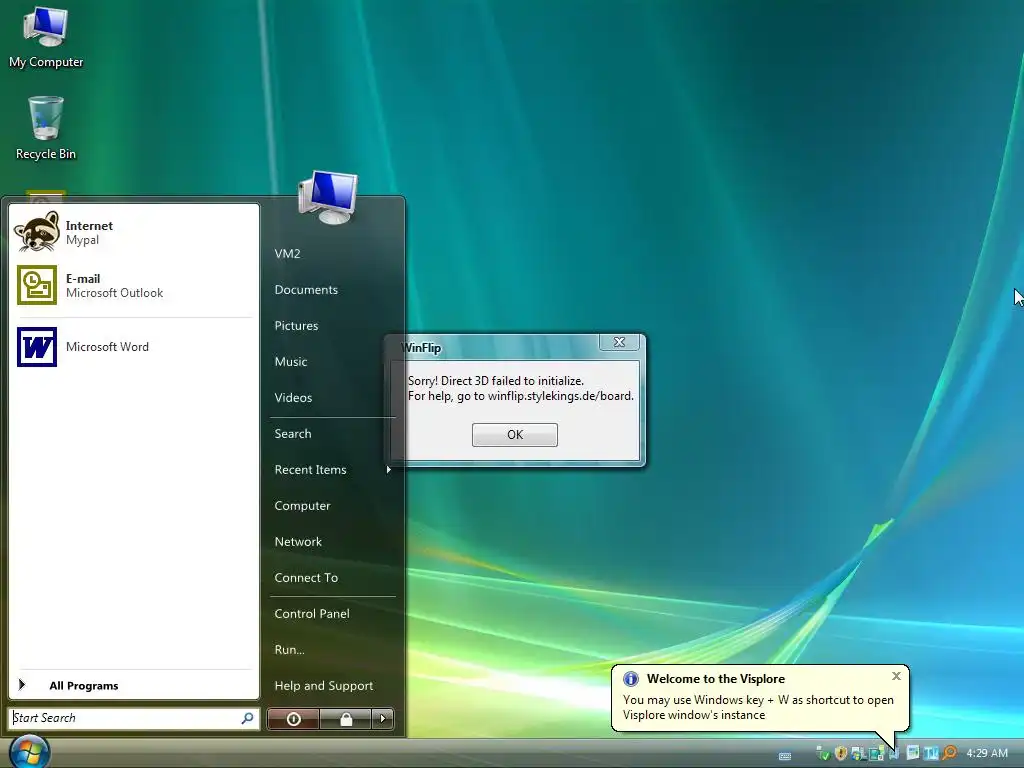Dismiss the Visplore welcome balloon
The width and height of the screenshot is (1024, 768).
point(896,676)
